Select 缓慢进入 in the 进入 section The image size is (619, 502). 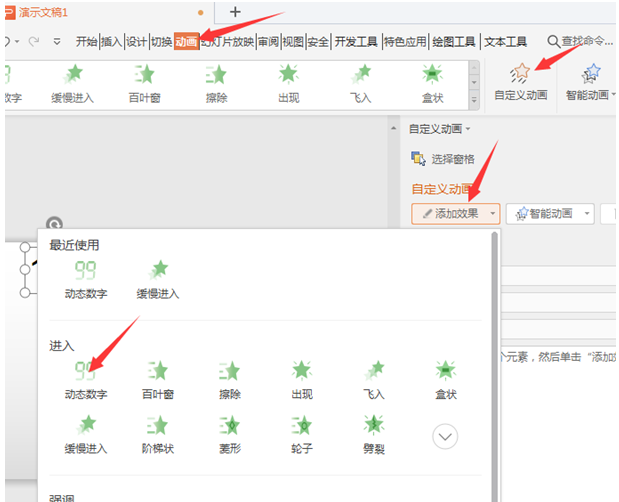(86, 434)
